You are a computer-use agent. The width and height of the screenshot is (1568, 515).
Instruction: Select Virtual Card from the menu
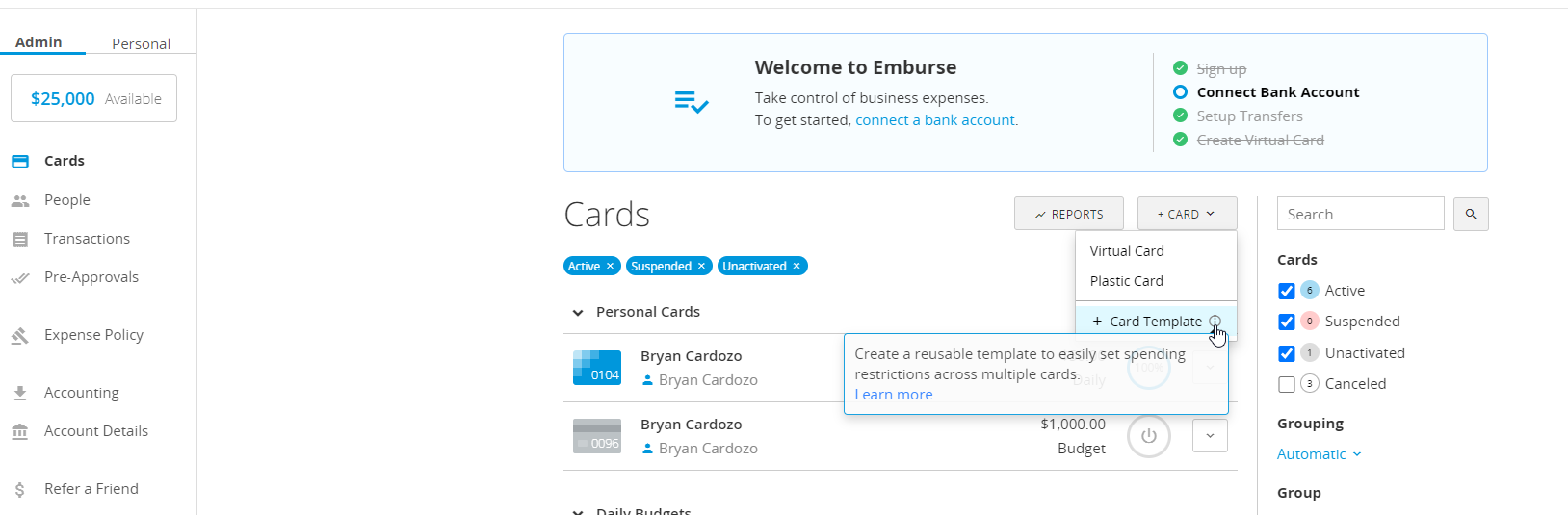(x=1127, y=251)
